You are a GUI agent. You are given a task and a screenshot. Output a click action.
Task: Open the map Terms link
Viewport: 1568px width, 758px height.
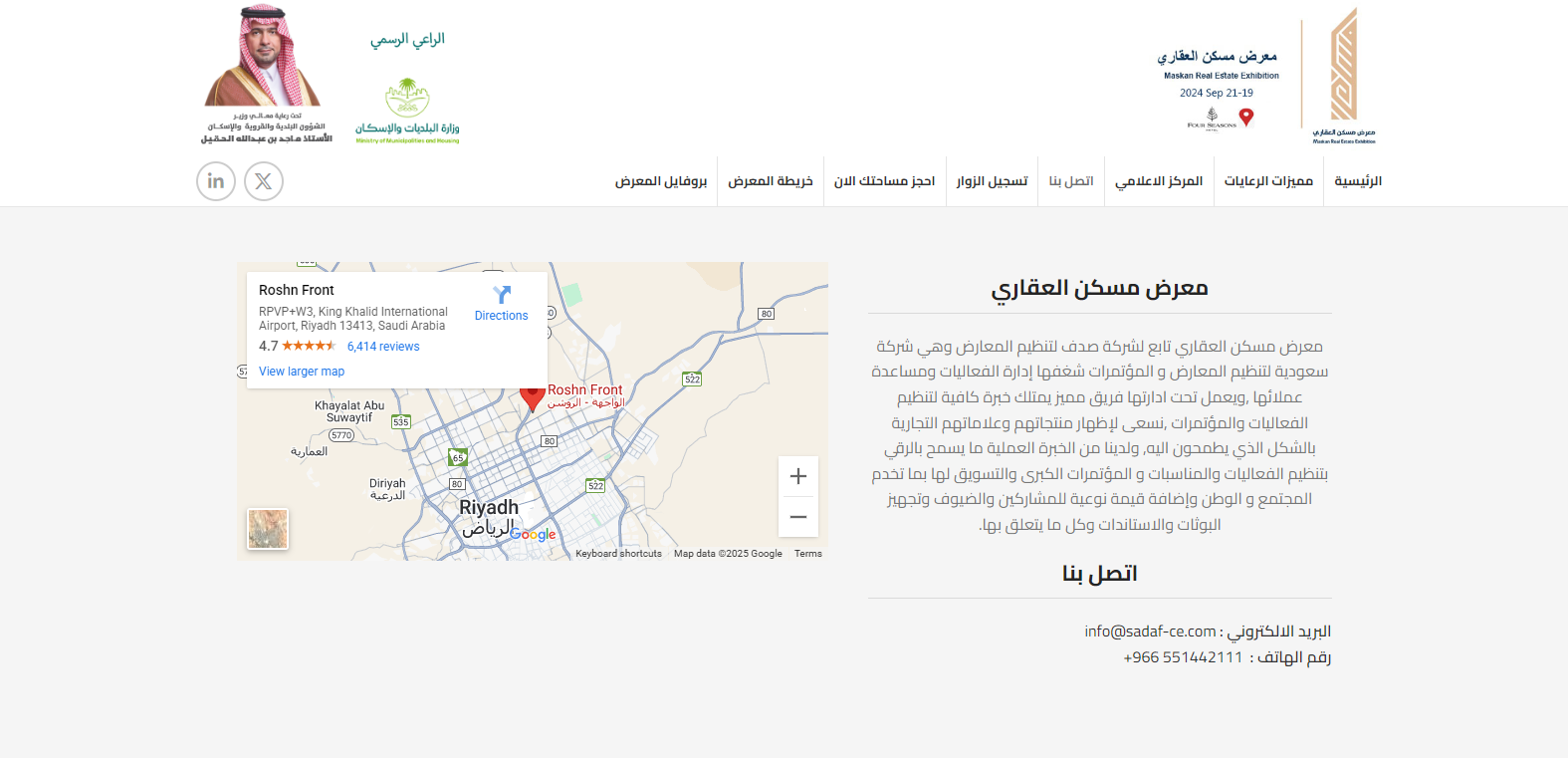(x=808, y=554)
